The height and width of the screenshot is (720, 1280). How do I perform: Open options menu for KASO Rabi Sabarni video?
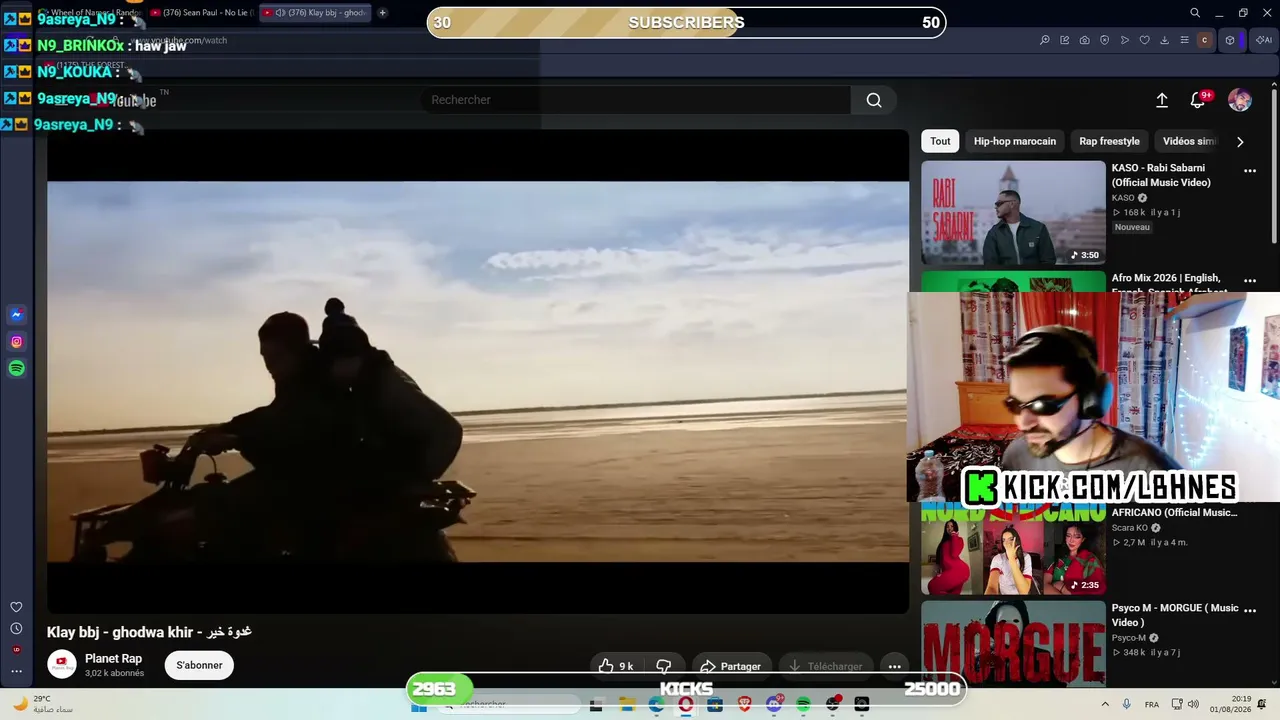(x=1250, y=171)
